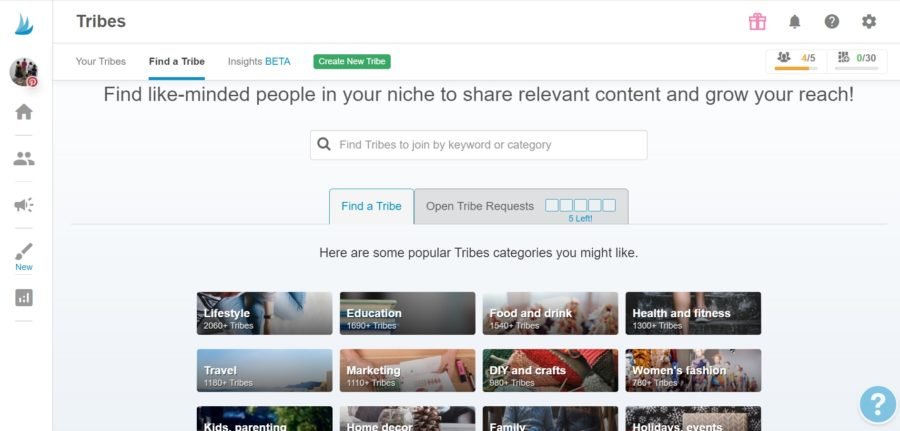Open the blue floating help bubble
Screen dimensions: 900x431
(877, 404)
